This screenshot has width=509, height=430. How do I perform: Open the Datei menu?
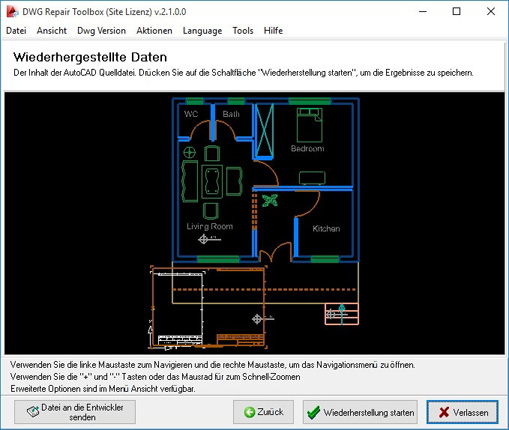pyautogui.click(x=16, y=31)
